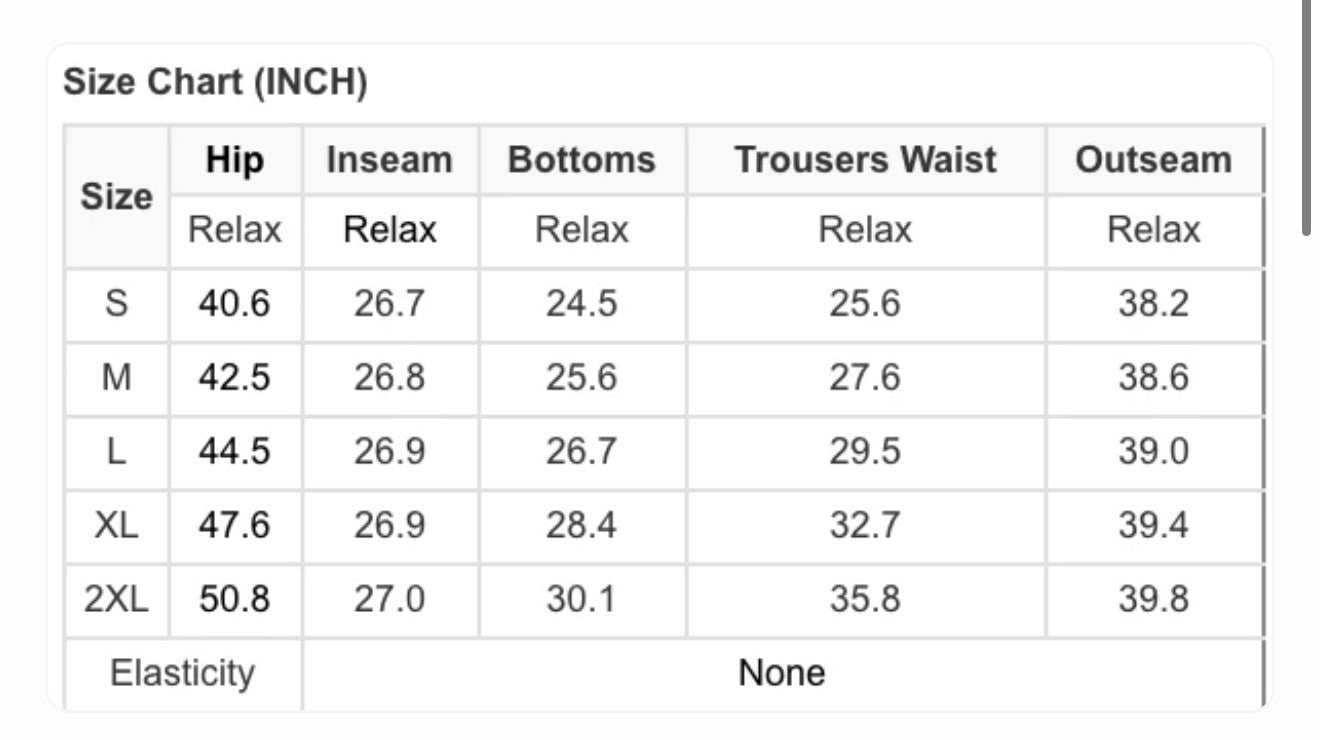Screen dimensions: 1320x740
Task: Select the Hip column header
Action: coord(235,160)
